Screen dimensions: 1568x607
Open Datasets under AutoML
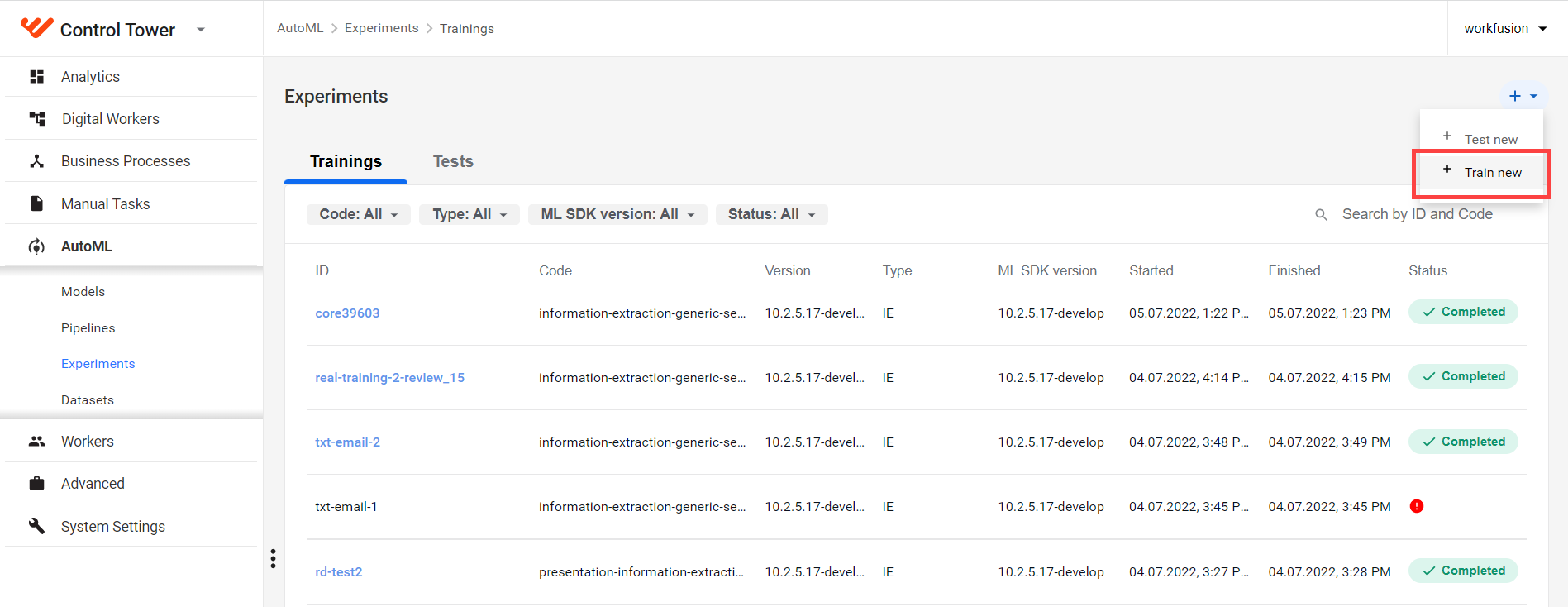point(88,400)
